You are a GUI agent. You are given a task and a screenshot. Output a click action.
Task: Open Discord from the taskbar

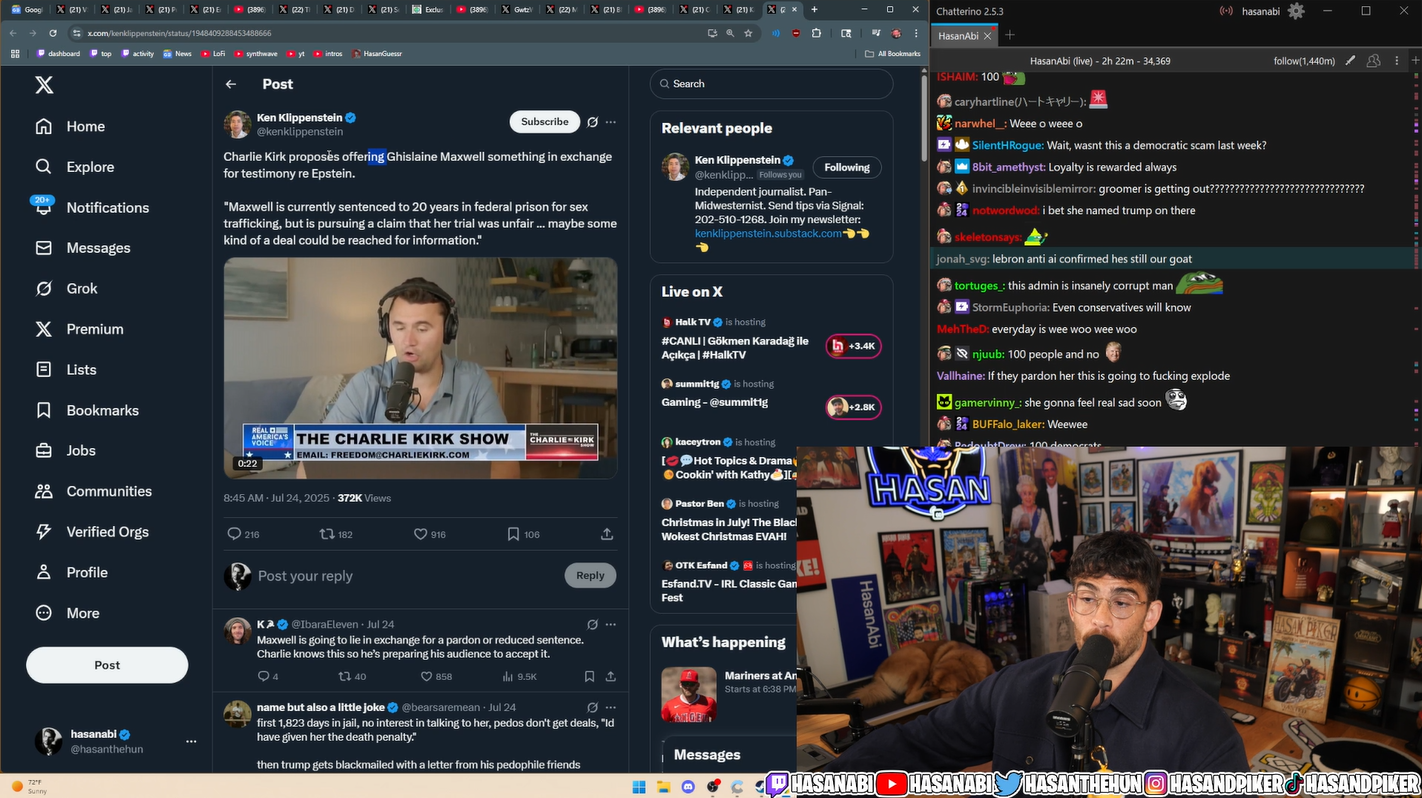tap(689, 786)
